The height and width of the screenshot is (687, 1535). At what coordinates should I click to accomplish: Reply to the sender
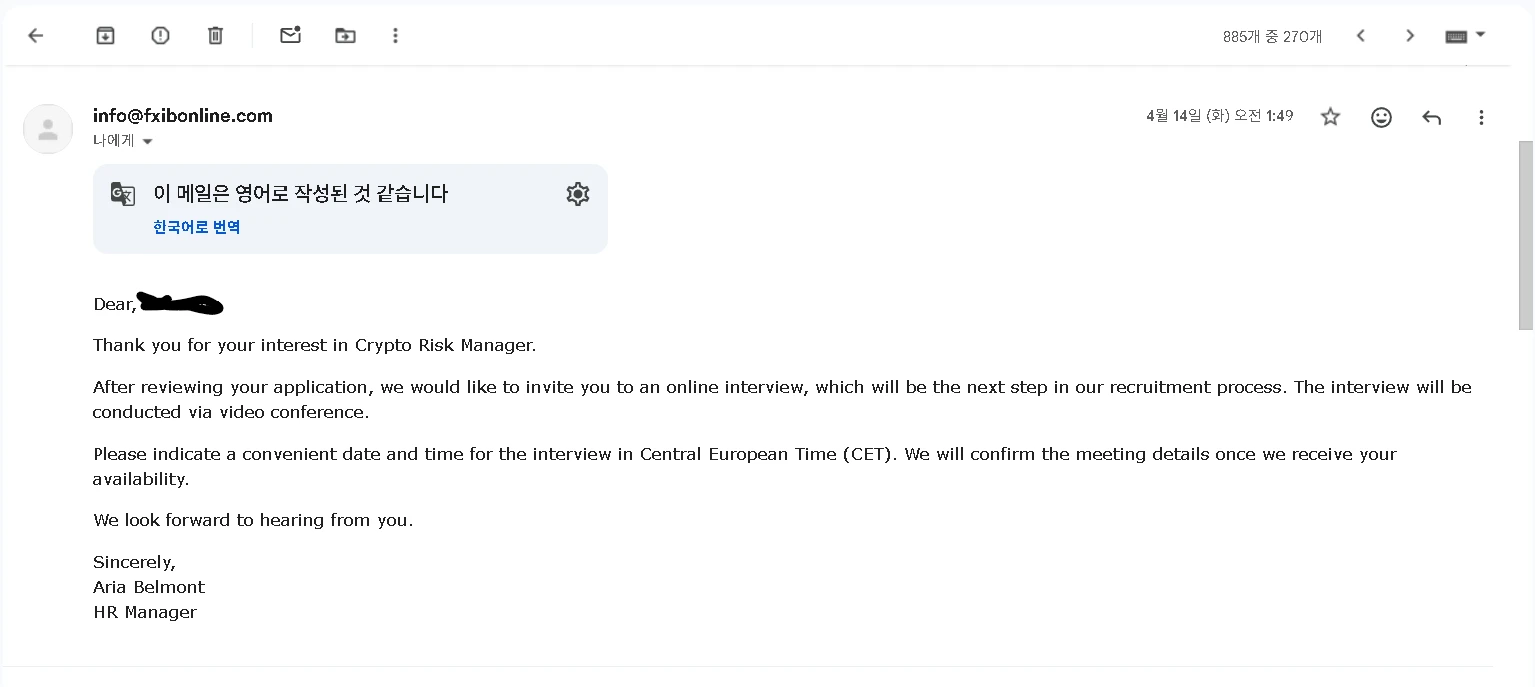pyautogui.click(x=1432, y=117)
